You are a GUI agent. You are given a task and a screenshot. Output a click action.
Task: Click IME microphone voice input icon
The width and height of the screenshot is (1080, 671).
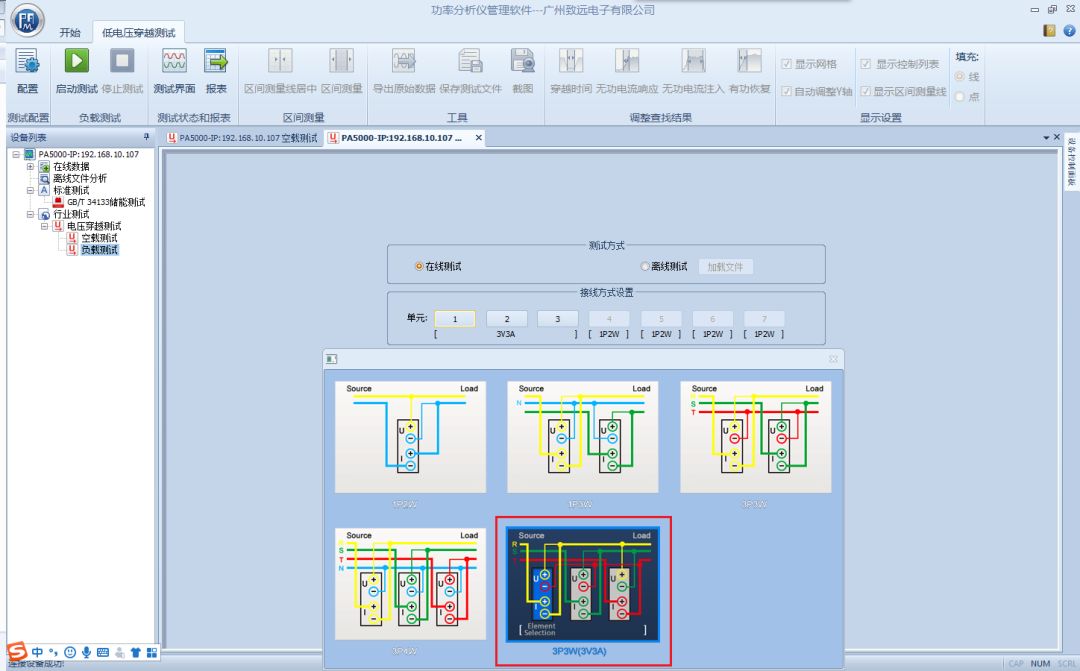pyautogui.click(x=87, y=652)
